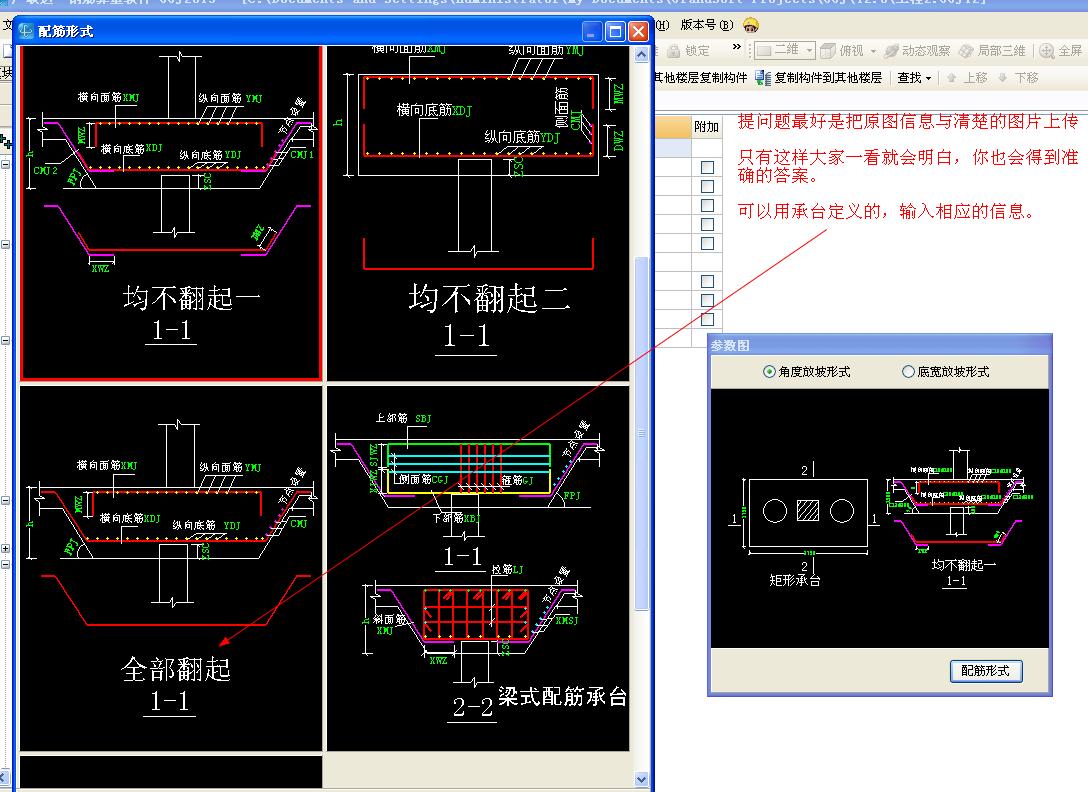
Task: Click the 下移 move down arrow
Action: 1018,78
